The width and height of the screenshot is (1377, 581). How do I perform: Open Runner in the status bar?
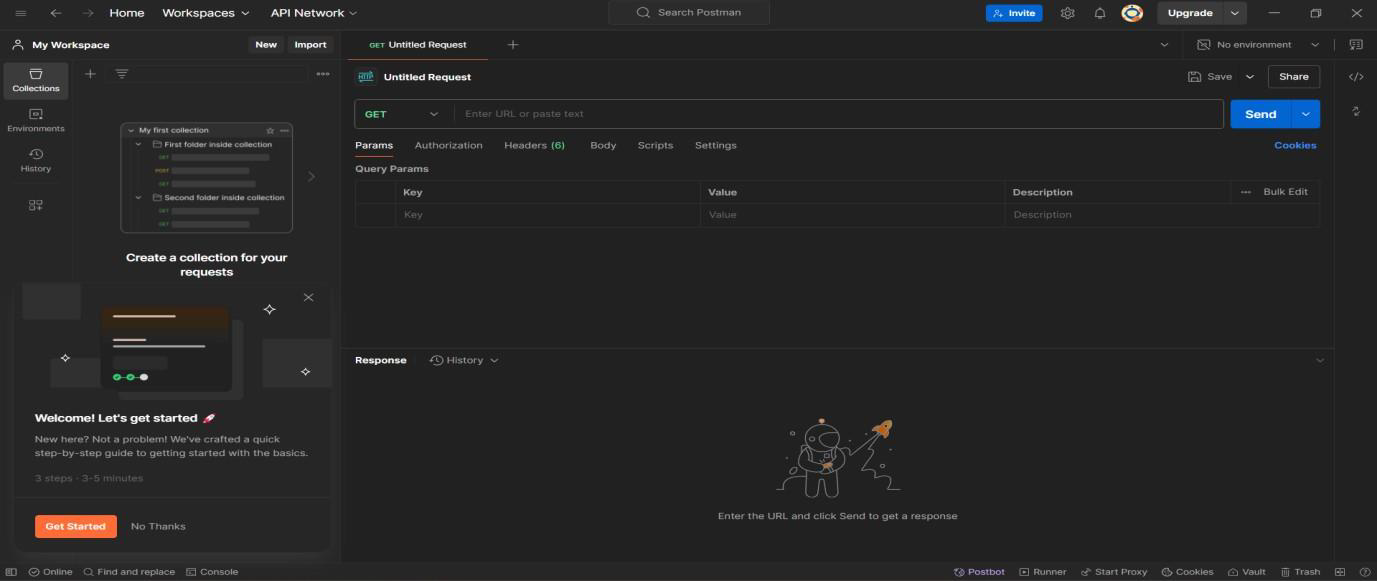(1043, 572)
